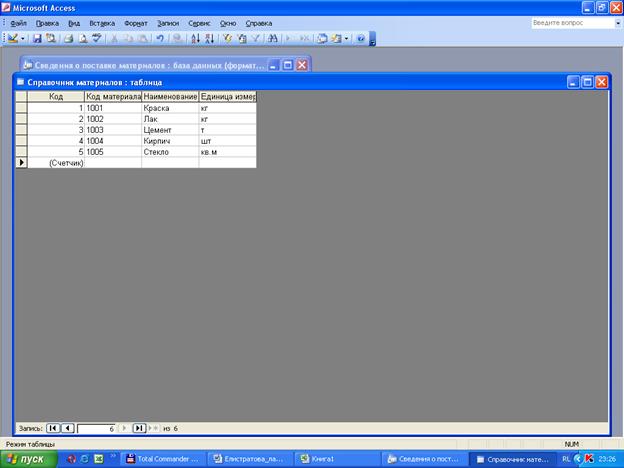Click the File Search toolbar icon

point(51,38)
